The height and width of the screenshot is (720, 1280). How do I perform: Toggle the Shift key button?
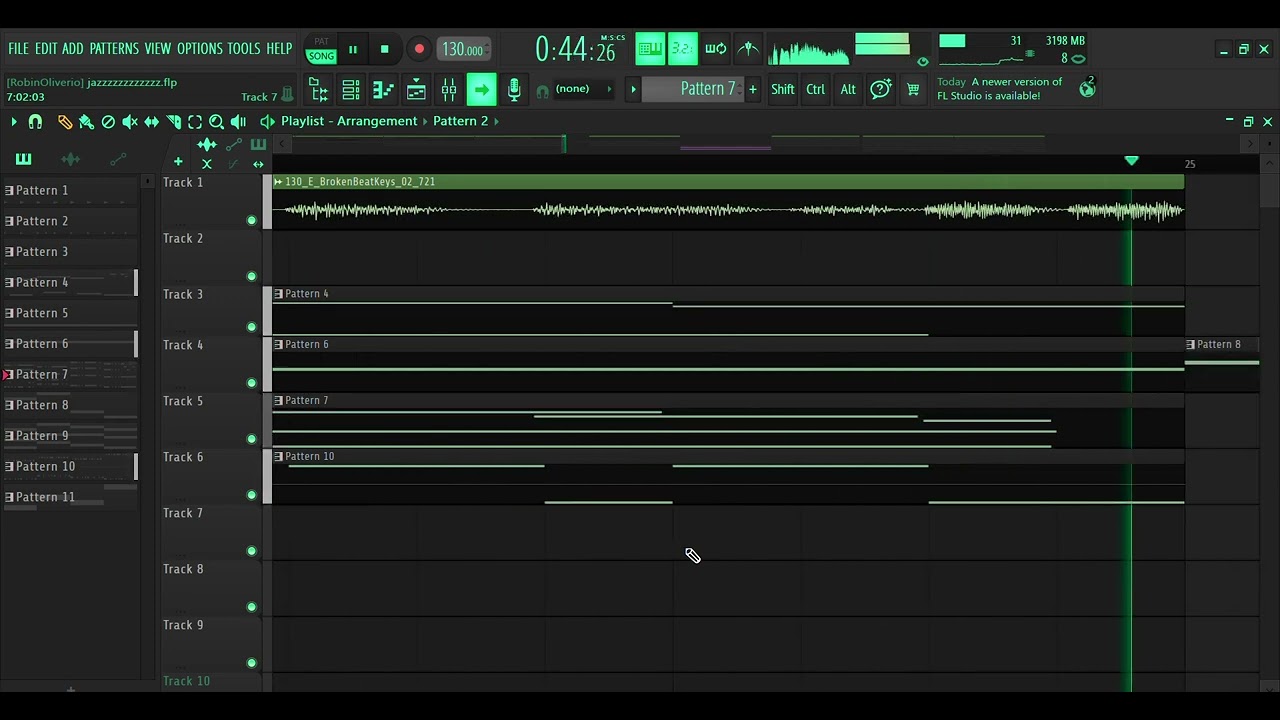tap(783, 89)
